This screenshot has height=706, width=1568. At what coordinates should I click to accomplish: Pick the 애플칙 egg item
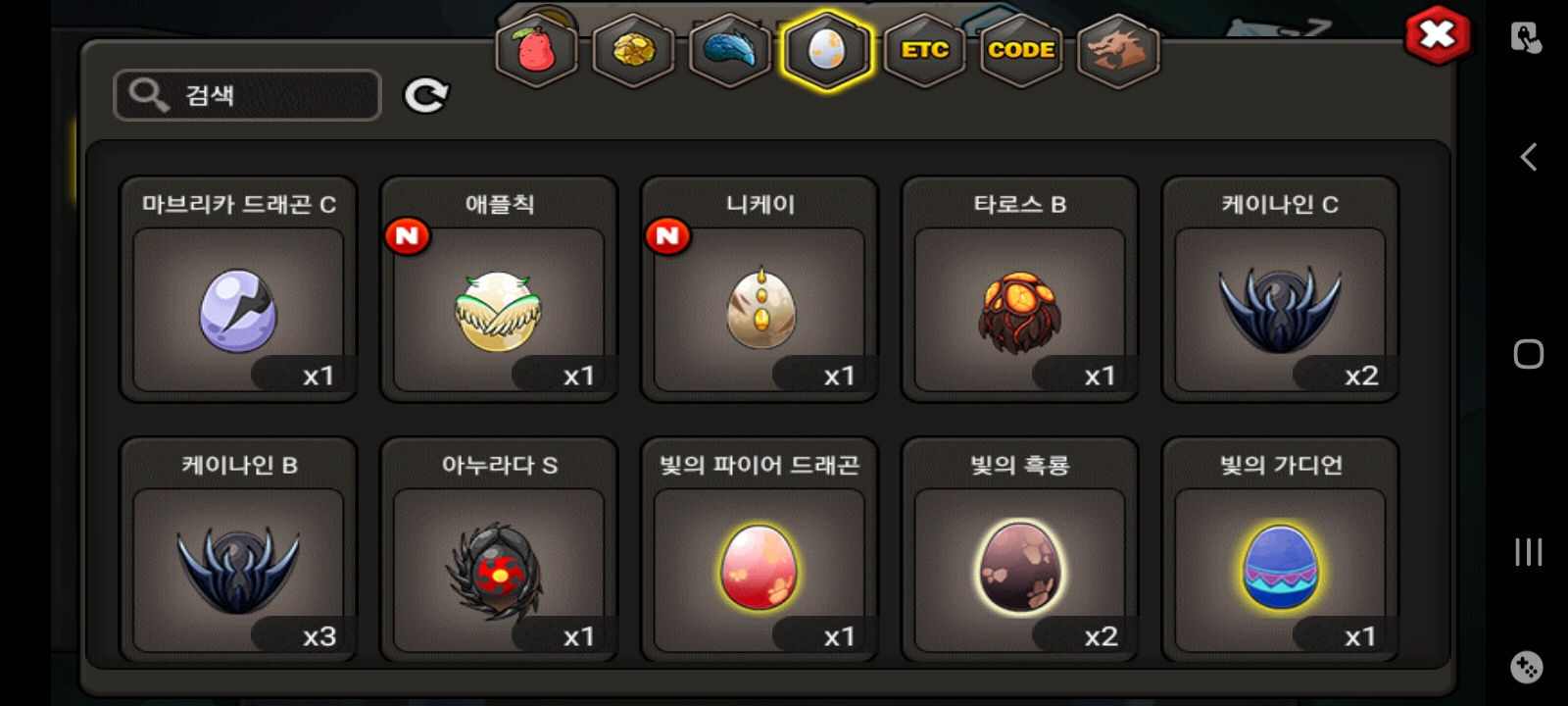click(x=499, y=289)
